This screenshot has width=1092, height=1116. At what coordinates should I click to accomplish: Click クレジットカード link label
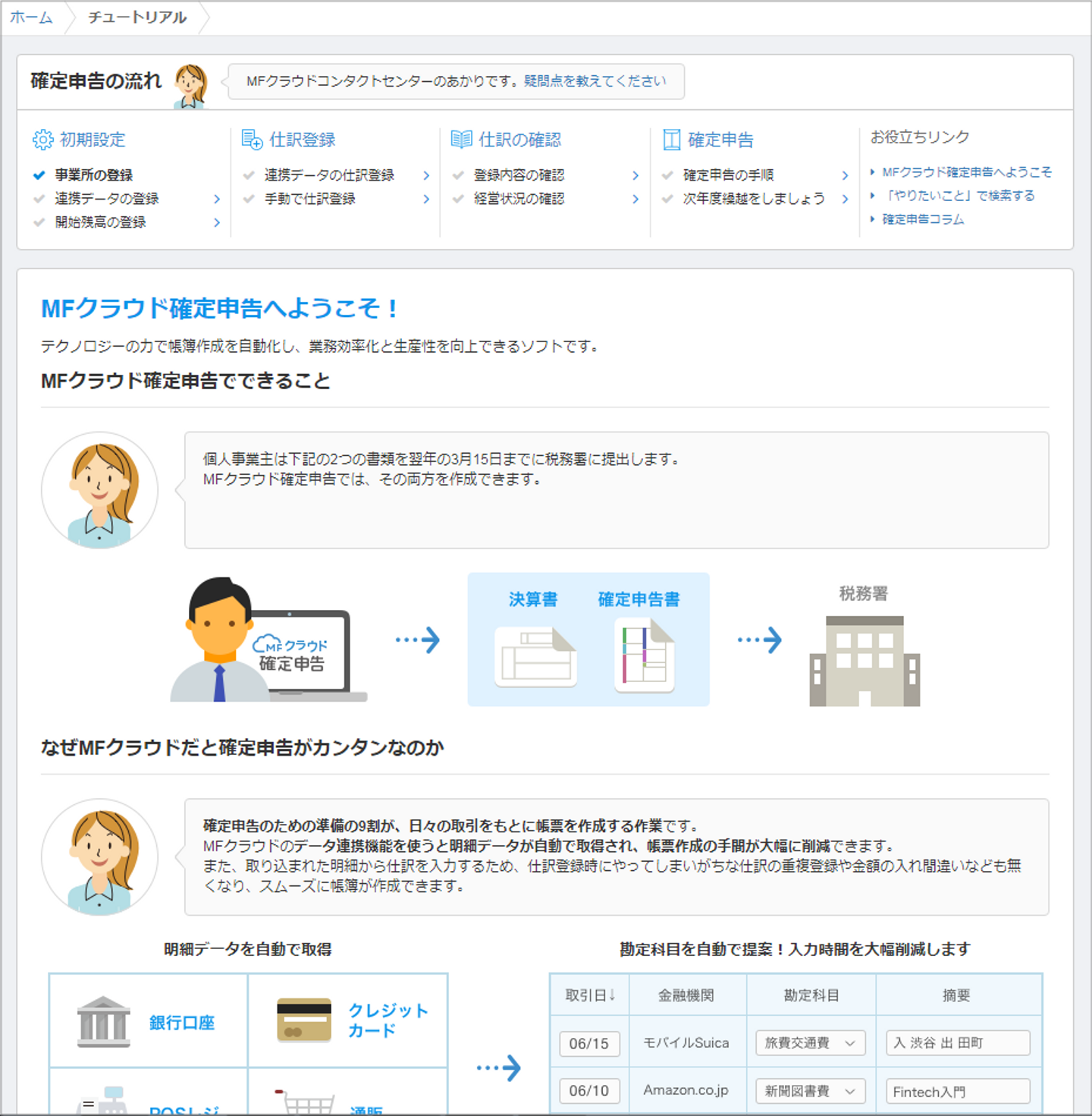tap(388, 1020)
